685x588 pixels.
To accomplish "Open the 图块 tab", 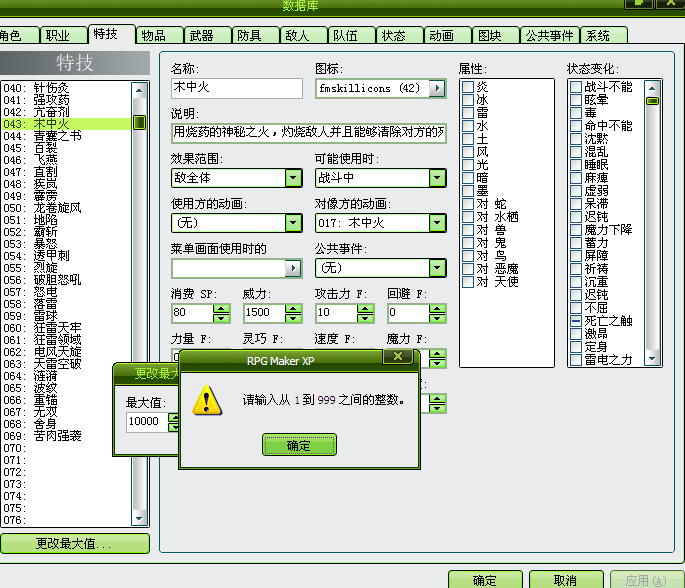I will click(x=495, y=35).
